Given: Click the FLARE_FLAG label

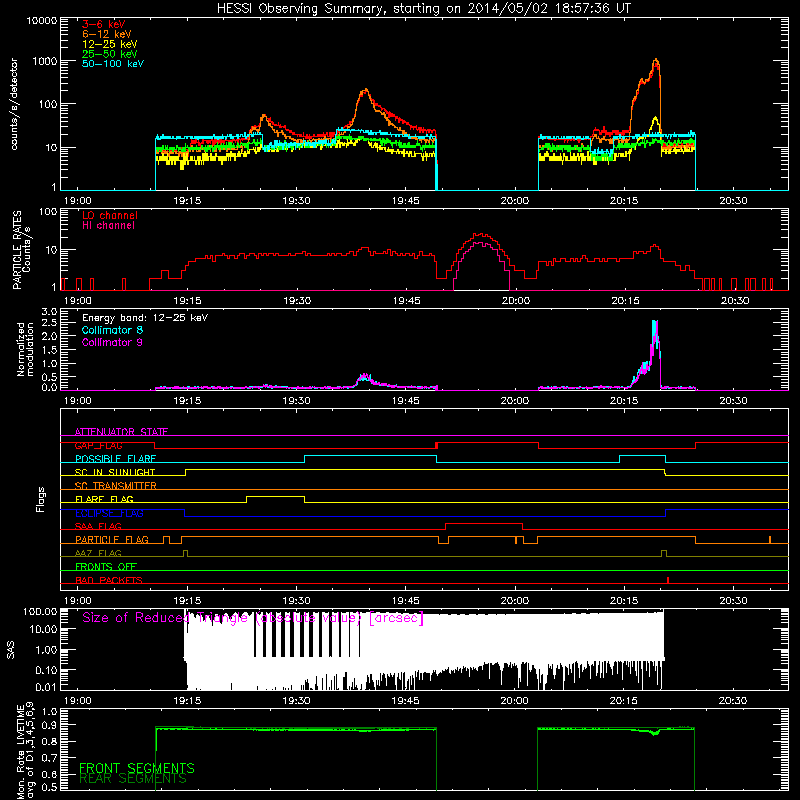Looking at the screenshot, I should 104,499.
